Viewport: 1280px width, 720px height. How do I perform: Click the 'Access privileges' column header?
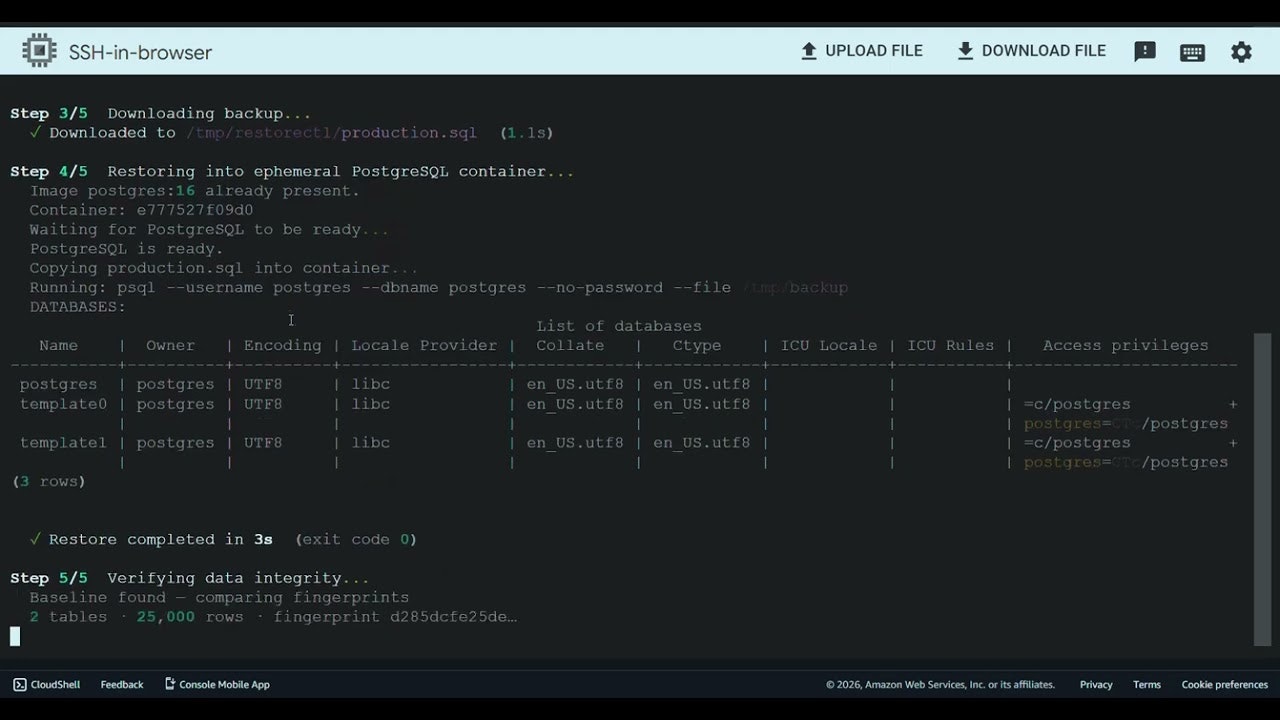[1126, 346]
